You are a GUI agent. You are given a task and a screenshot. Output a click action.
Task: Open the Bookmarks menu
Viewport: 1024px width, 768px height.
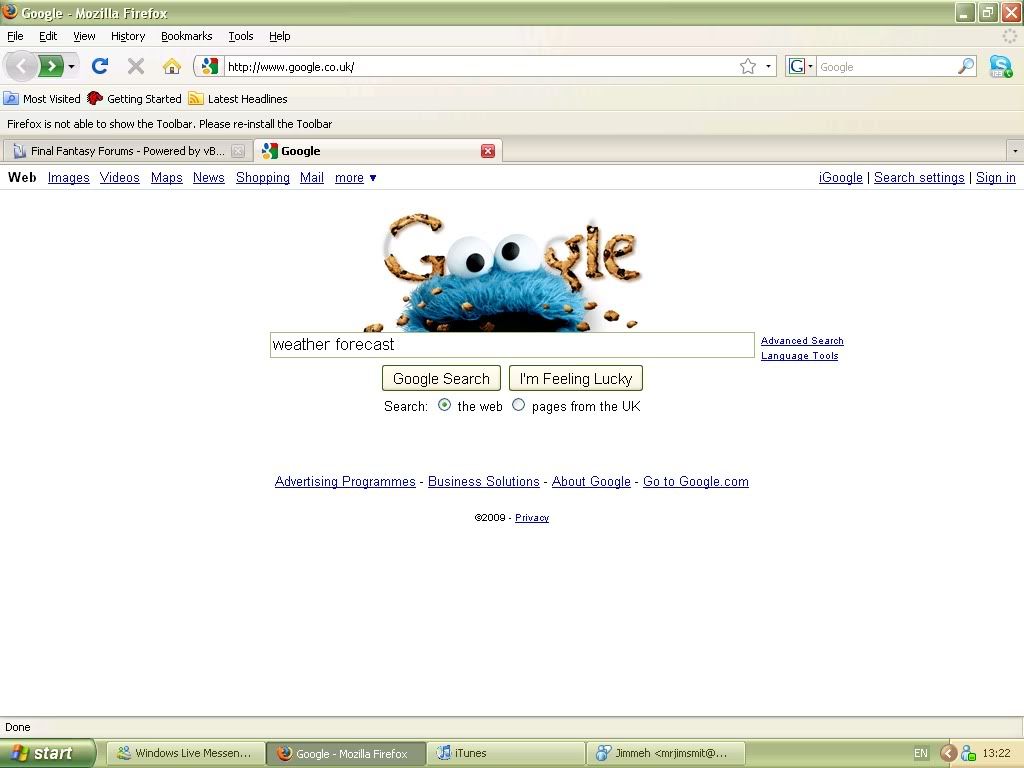pyautogui.click(x=186, y=36)
